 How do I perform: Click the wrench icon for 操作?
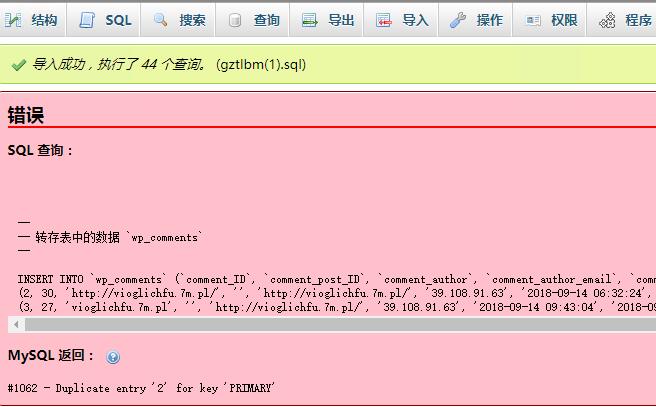click(458, 20)
